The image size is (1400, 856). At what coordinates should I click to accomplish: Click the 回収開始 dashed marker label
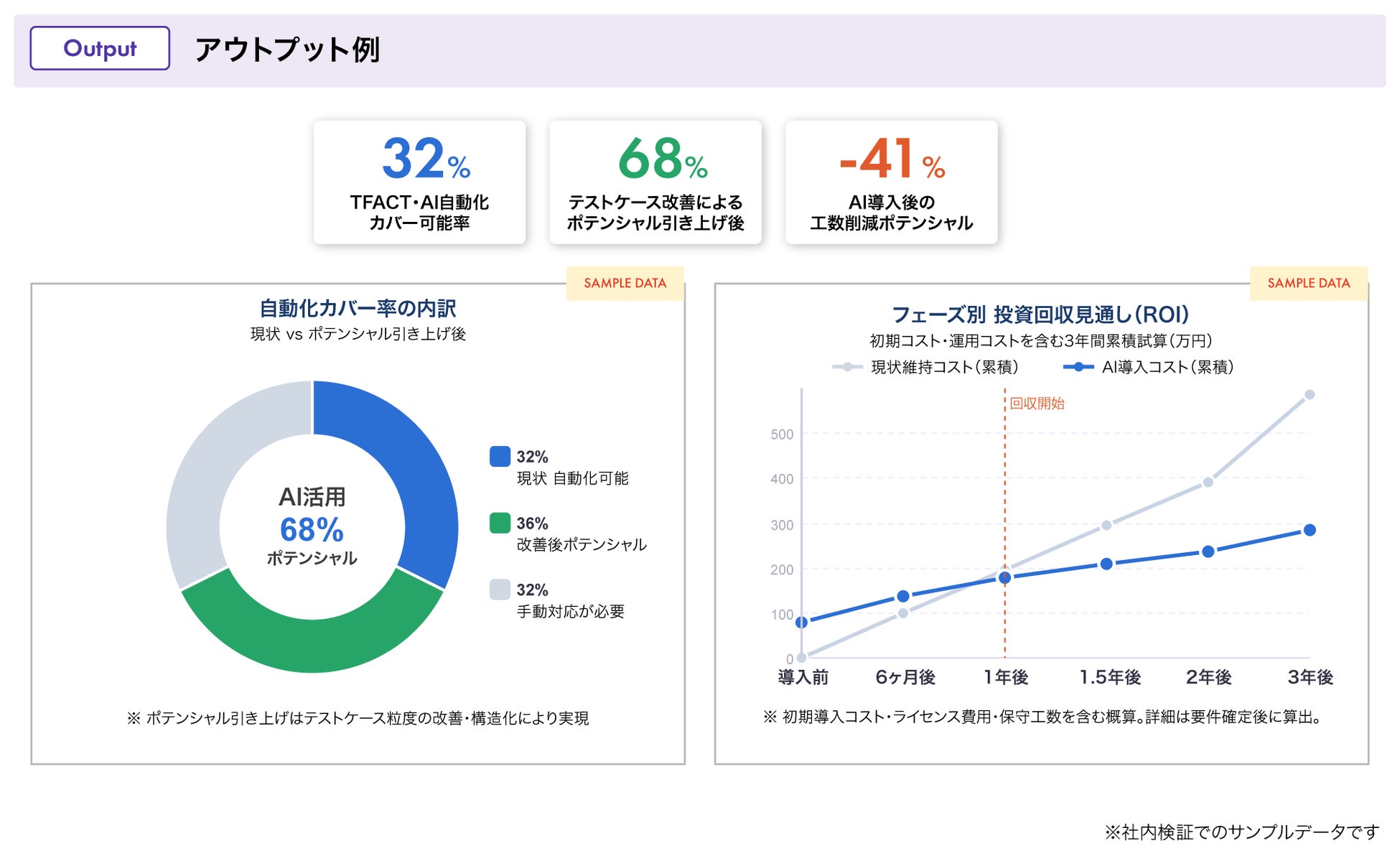point(1037,404)
